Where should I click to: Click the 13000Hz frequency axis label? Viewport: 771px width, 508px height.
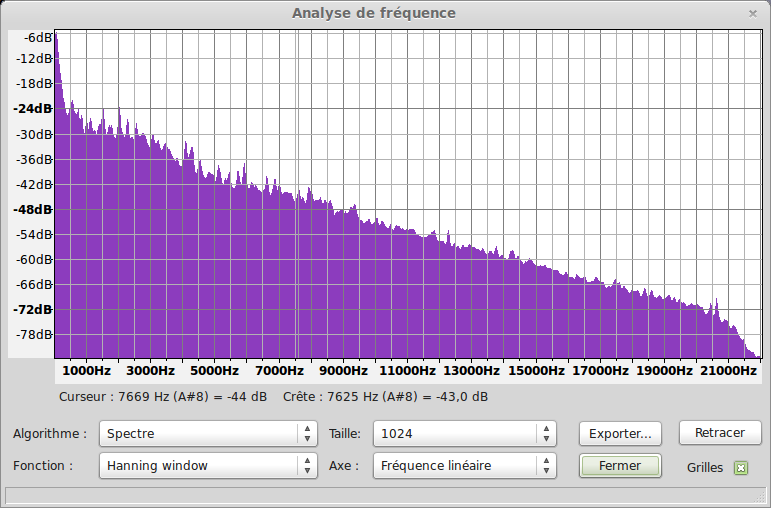click(x=472, y=371)
